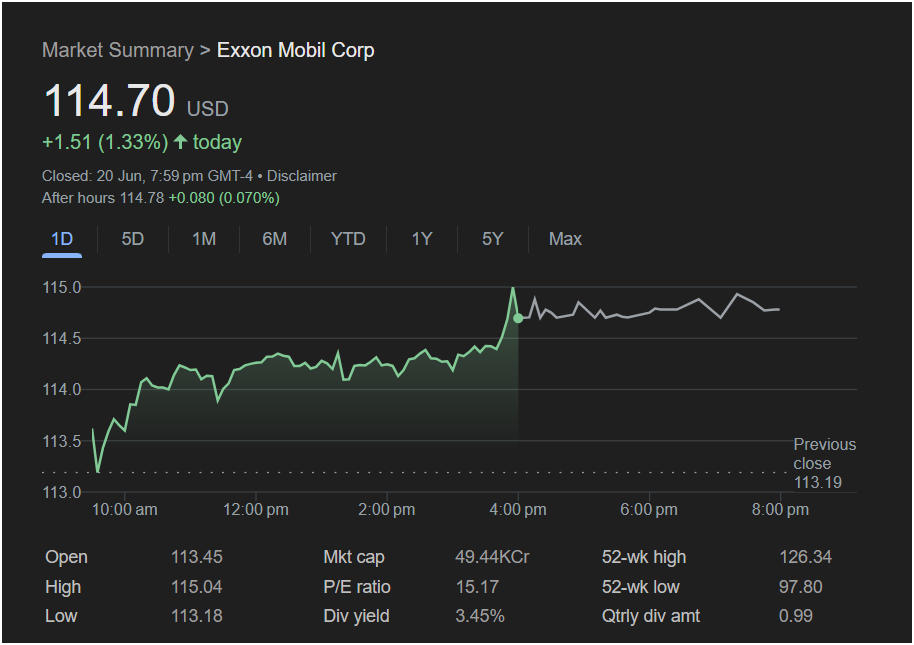Click the 10:00 am axis label
The image size is (914, 645).
(125, 510)
